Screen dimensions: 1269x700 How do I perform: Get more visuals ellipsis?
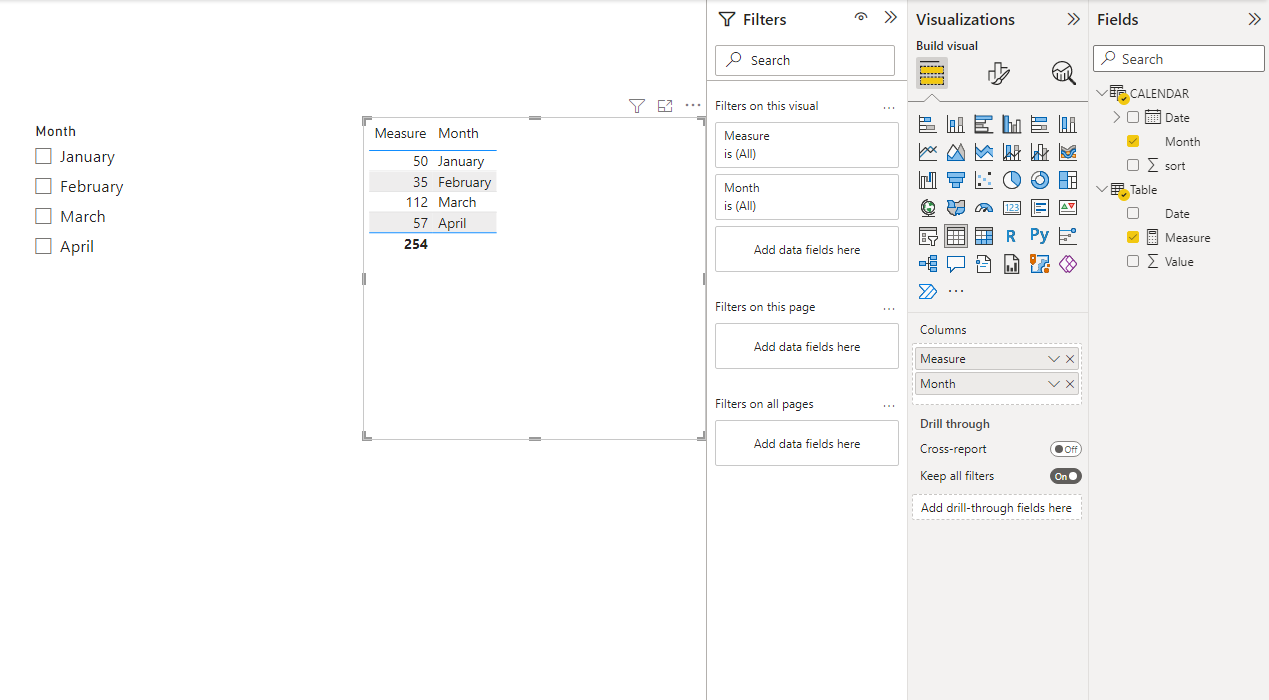(956, 292)
